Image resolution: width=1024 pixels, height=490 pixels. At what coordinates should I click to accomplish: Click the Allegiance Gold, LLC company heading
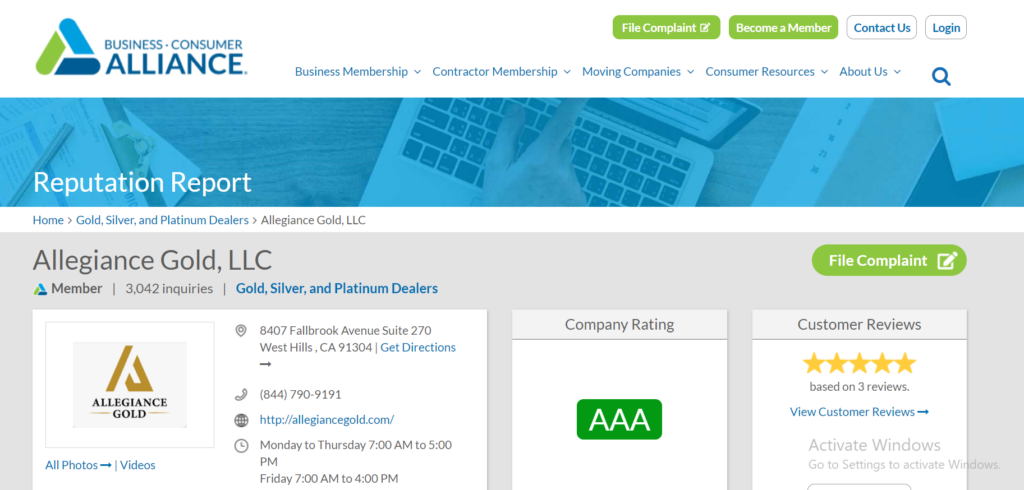152,260
